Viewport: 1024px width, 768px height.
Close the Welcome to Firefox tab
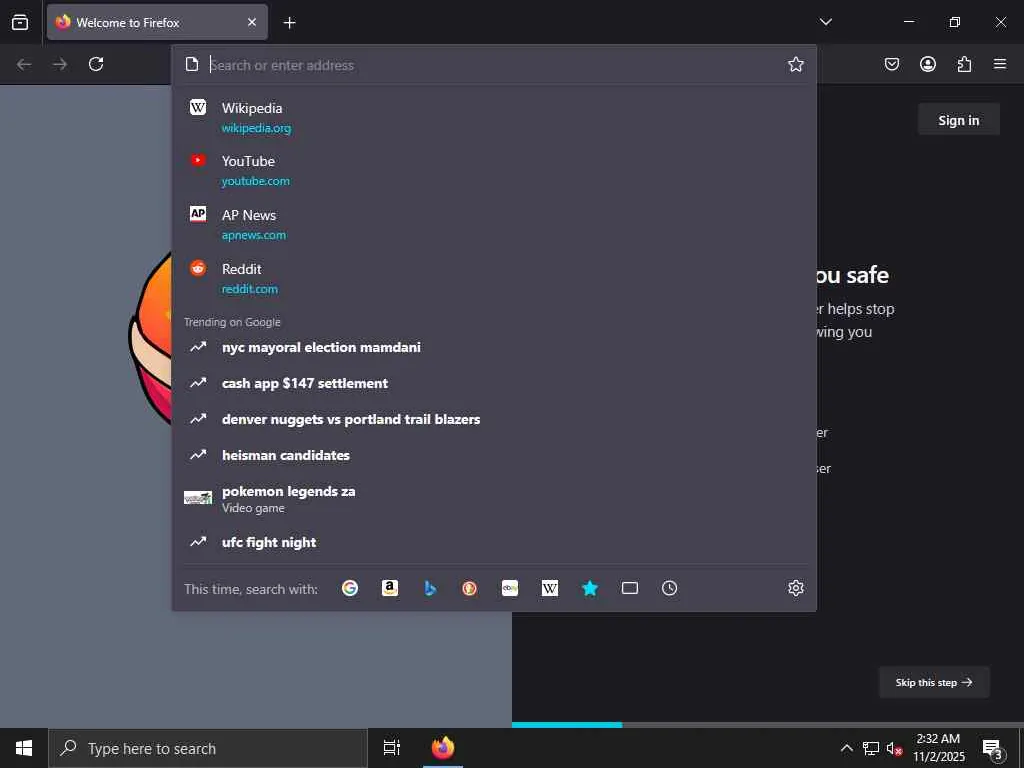pyautogui.click(x=252, y=22)
